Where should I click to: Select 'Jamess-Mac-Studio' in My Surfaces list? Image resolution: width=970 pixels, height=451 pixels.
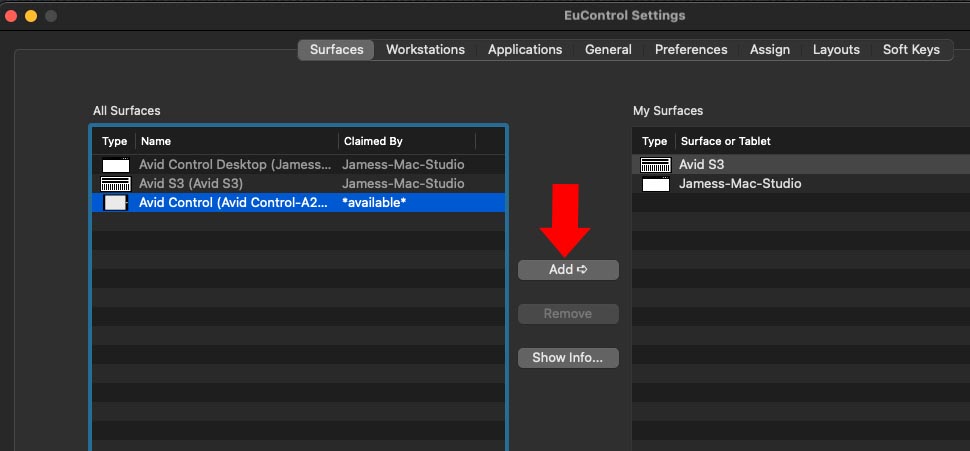click(740, 184)
